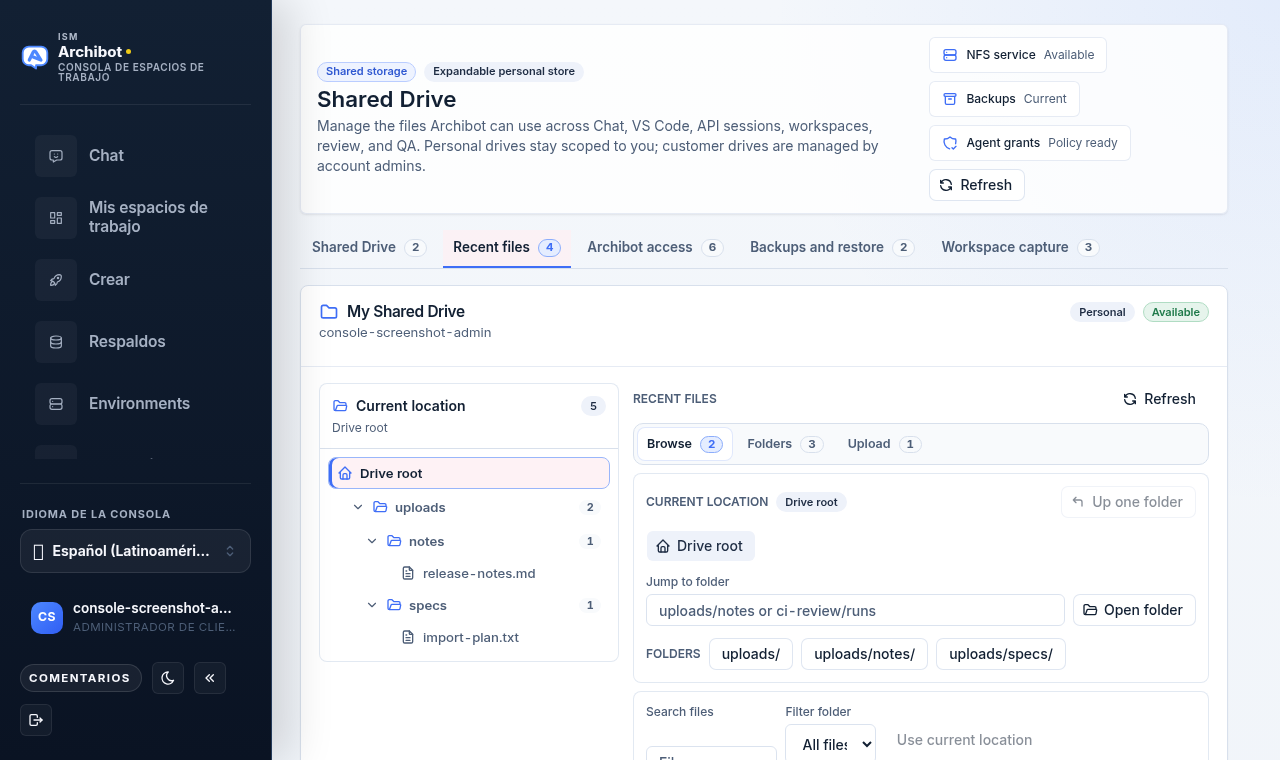Screen dimensions: 1280x760
Task: Click the folder icon beside My Shared Drive
Action: tap(329, 312)
